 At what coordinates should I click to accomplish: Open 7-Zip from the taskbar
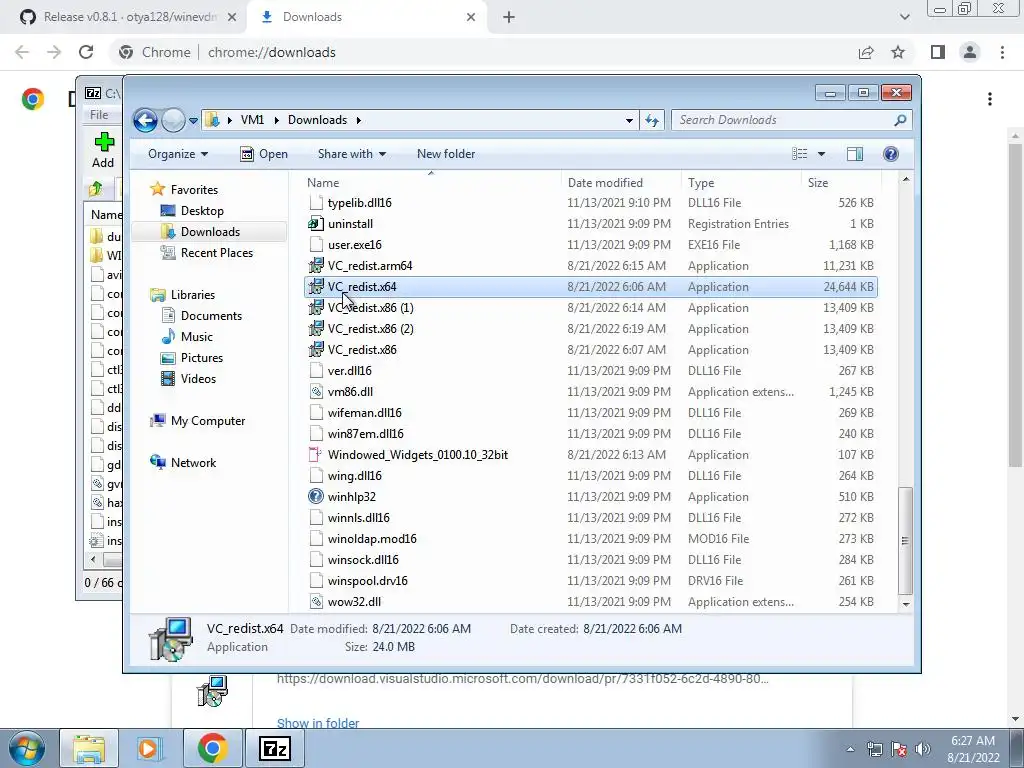point(274,748)
